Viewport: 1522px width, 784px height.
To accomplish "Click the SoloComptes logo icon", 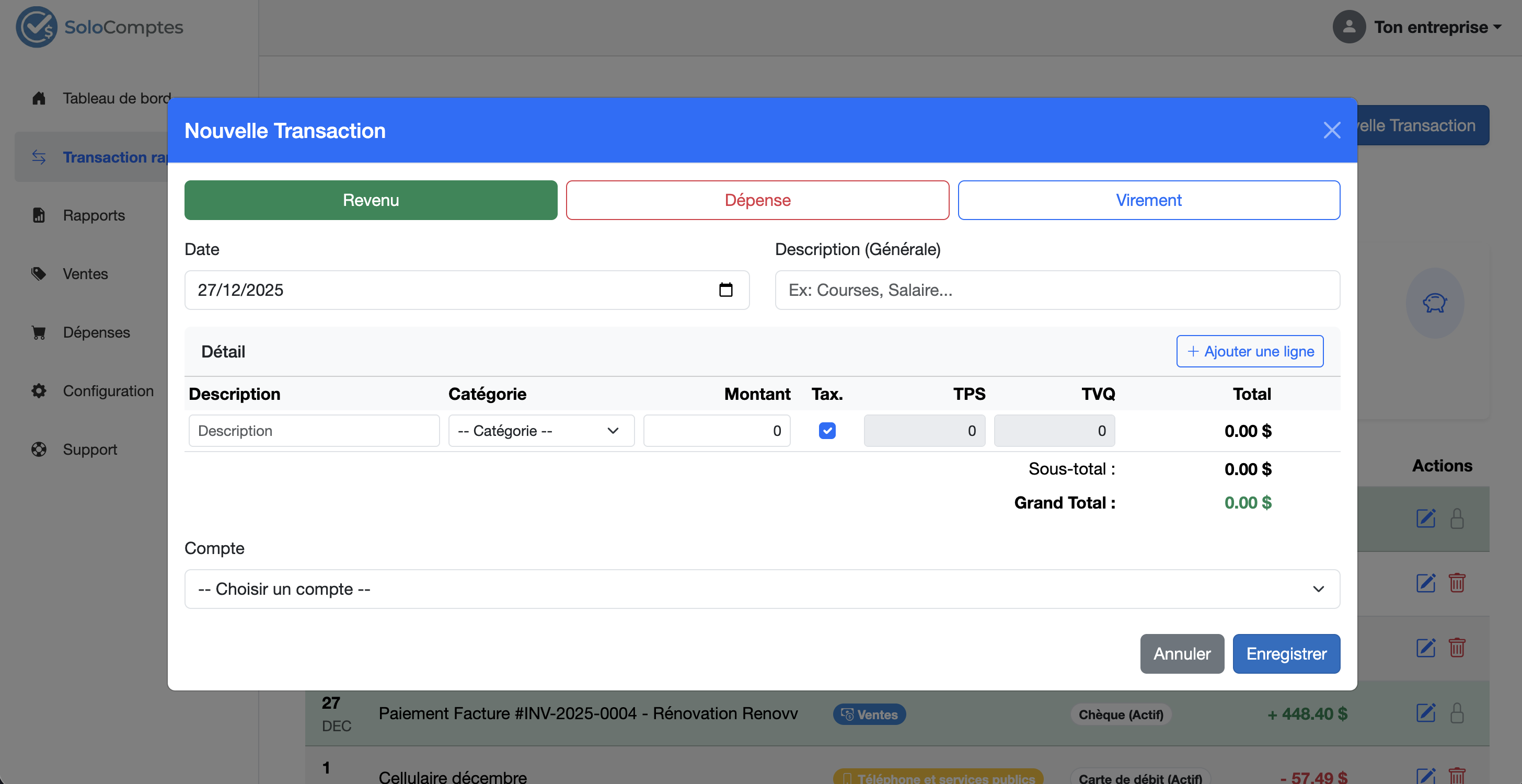I will pos(37,27).
